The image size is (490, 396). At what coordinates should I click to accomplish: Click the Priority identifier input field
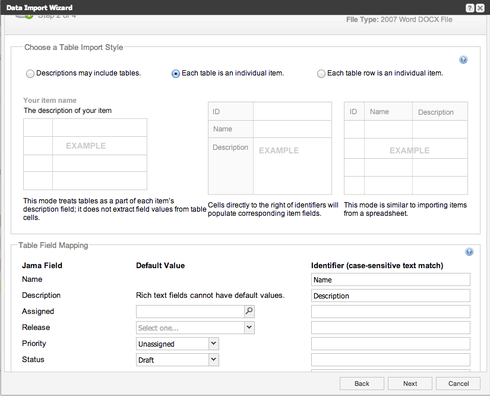pyautogui.click(x=391, y=344)
